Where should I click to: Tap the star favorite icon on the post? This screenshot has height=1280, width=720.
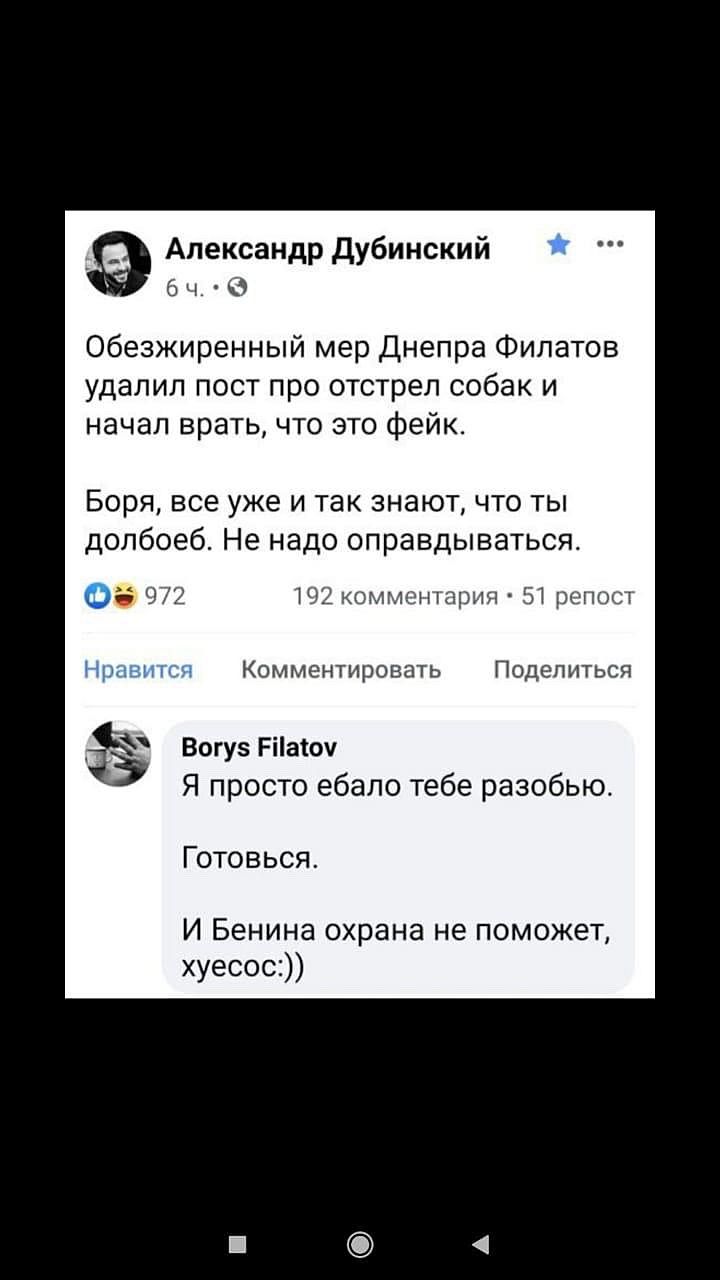coord(560,246)
